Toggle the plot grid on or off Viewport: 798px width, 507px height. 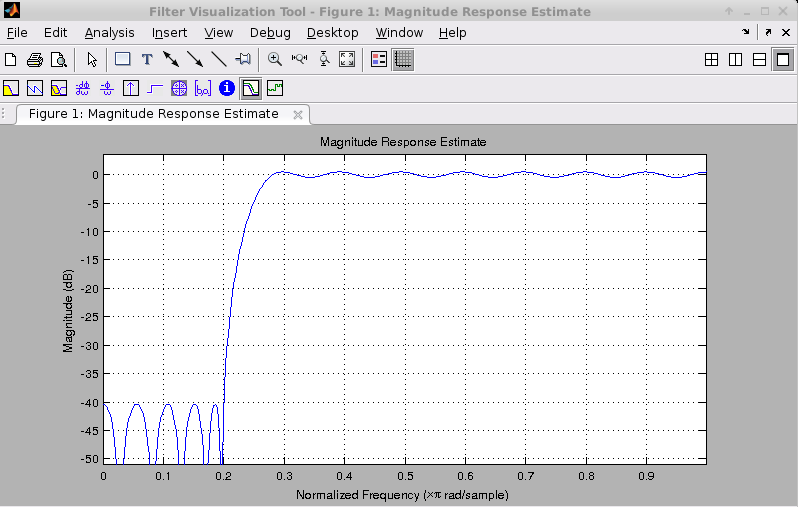click(x=403, y=59)
